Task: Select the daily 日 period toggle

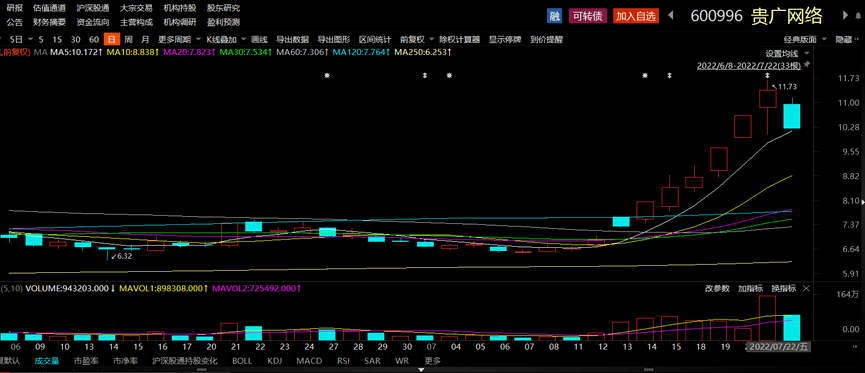Action: point(113,40)
